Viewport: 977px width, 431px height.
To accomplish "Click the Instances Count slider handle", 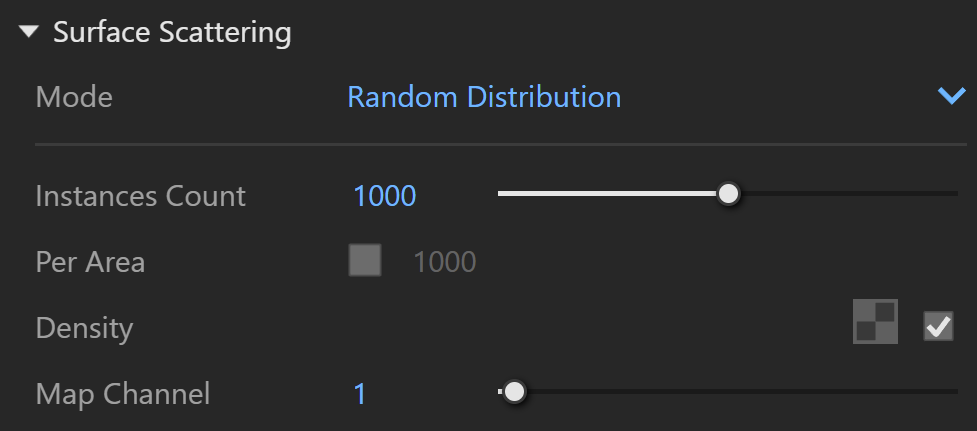I will pos(728,194).
